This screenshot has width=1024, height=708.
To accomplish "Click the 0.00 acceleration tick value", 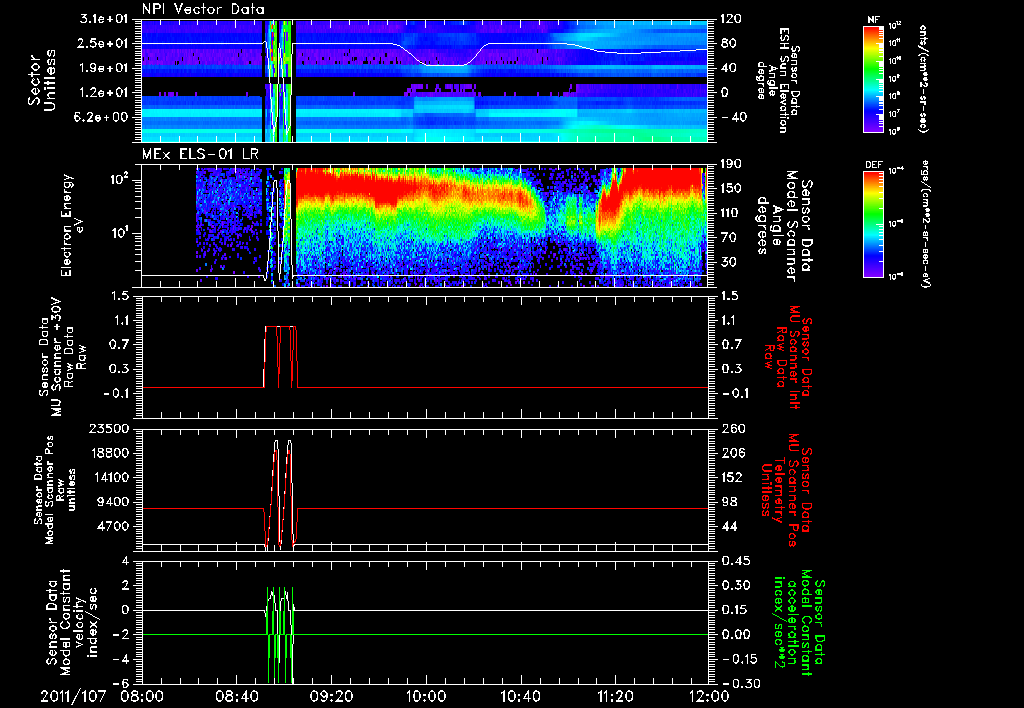I will click(x=736, y=635).
